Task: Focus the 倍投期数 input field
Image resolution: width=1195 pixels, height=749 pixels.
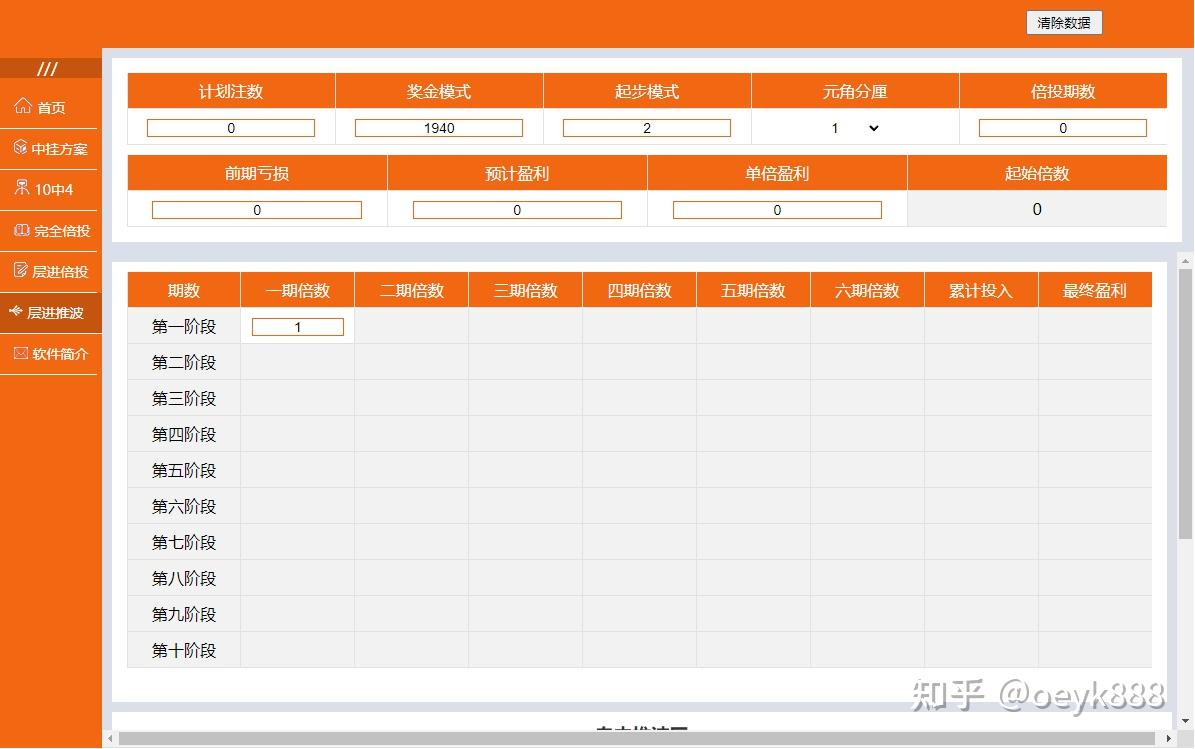Action: tap(1063, 128)
